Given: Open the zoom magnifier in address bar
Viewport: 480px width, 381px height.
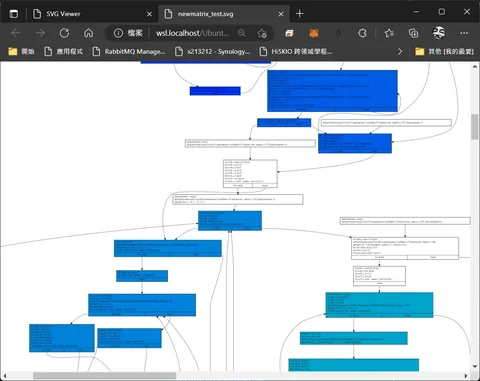Looking at the screenshot, I should (x=242, y=33).
